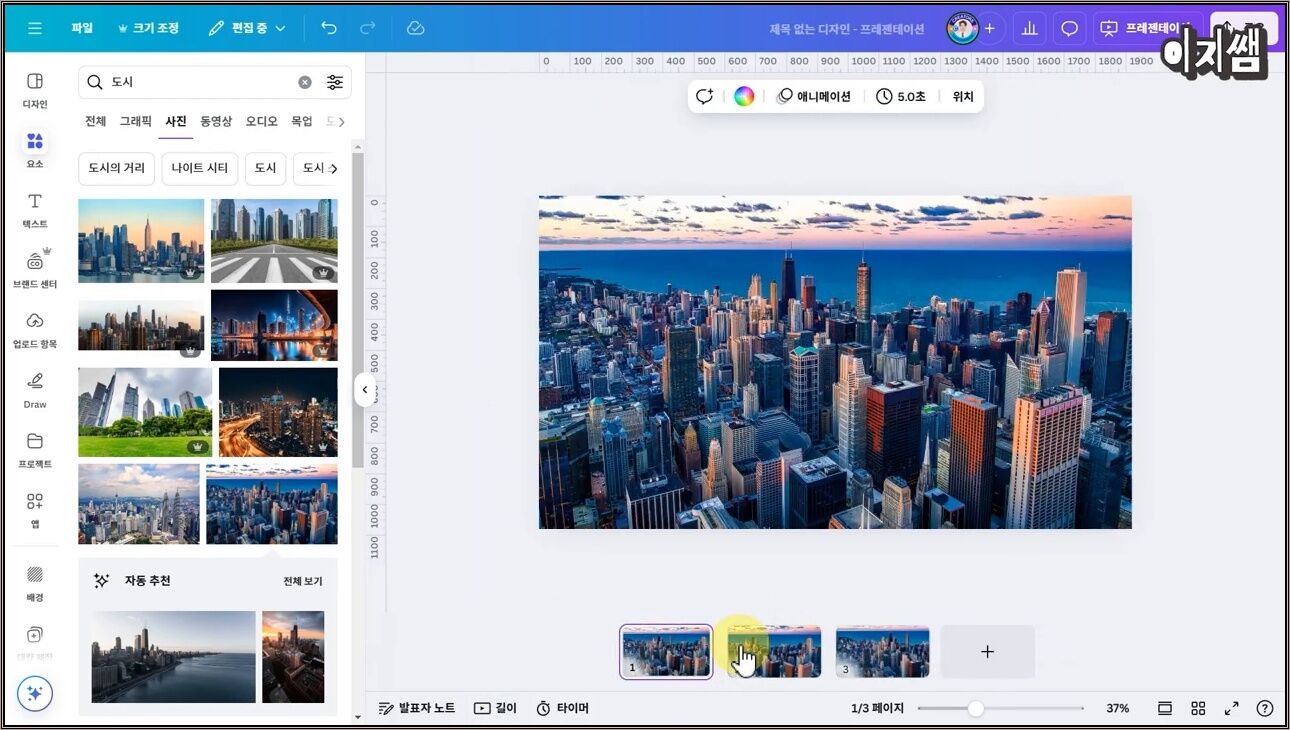1290x730 pixels.
Task: Open the magic comment icon in toolbar
Action: coord(705,96)
